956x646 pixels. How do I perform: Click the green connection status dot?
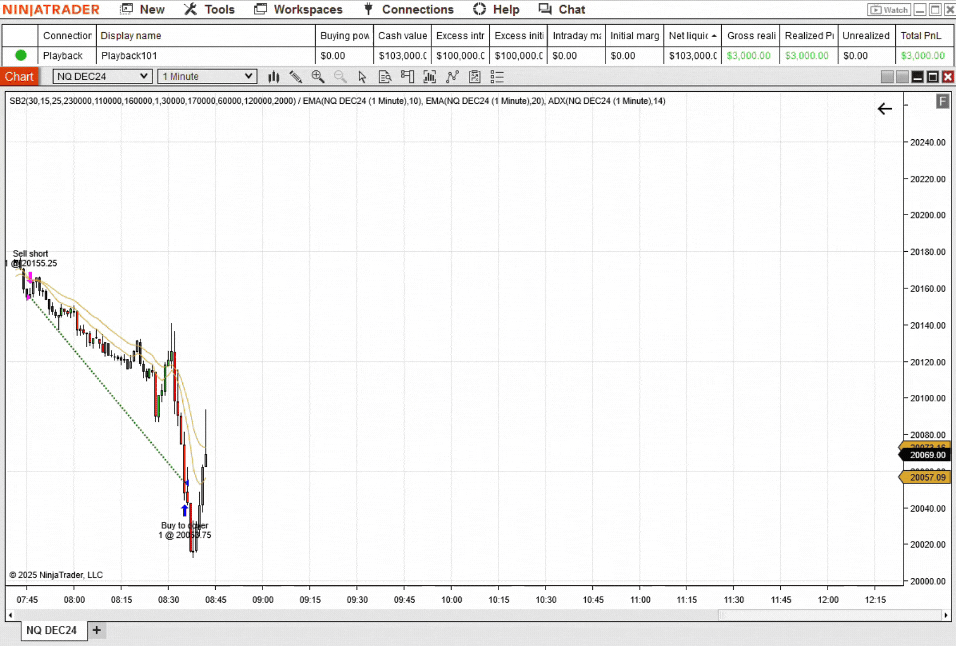coord(21,55)
